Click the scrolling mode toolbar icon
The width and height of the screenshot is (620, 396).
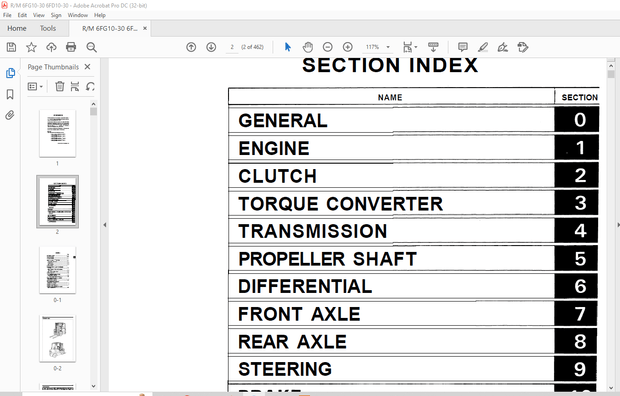[433, 47]
